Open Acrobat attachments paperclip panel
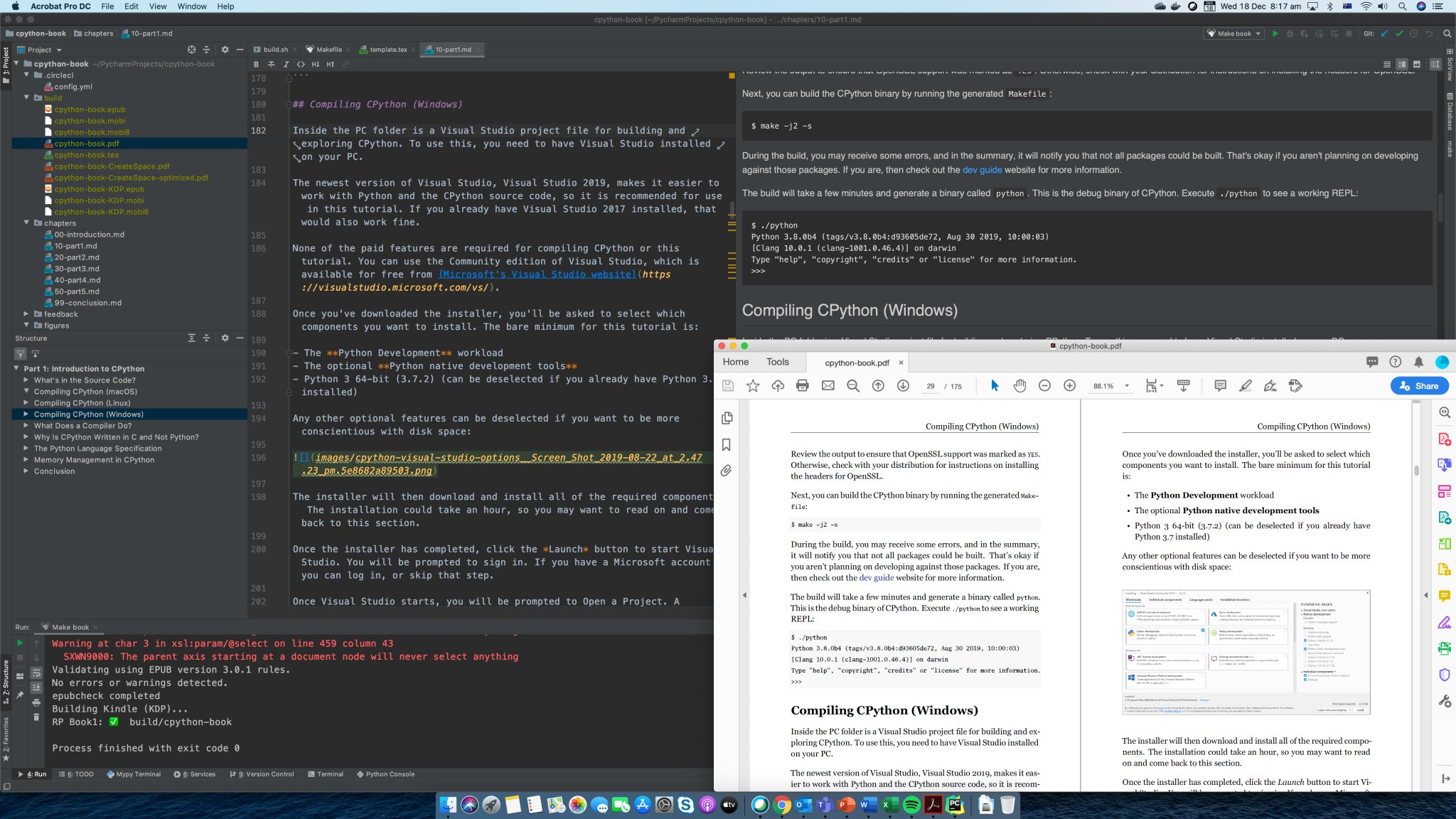Viewport: 1456px width, 819px height. tap(727, 471)
